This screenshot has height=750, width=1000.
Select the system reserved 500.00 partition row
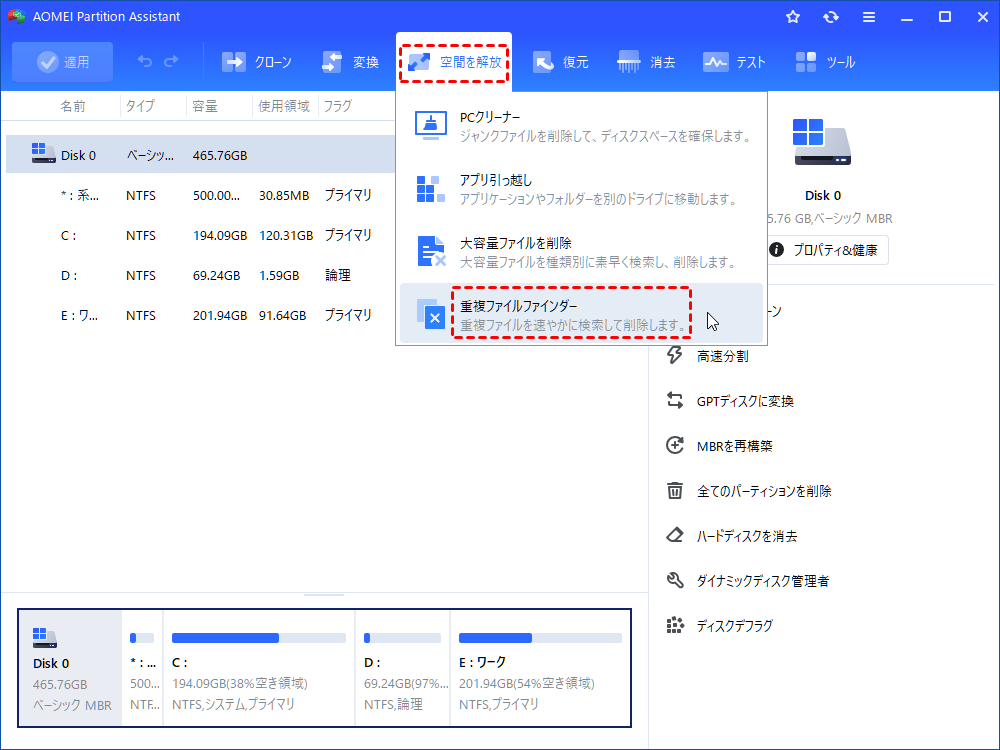201,195
